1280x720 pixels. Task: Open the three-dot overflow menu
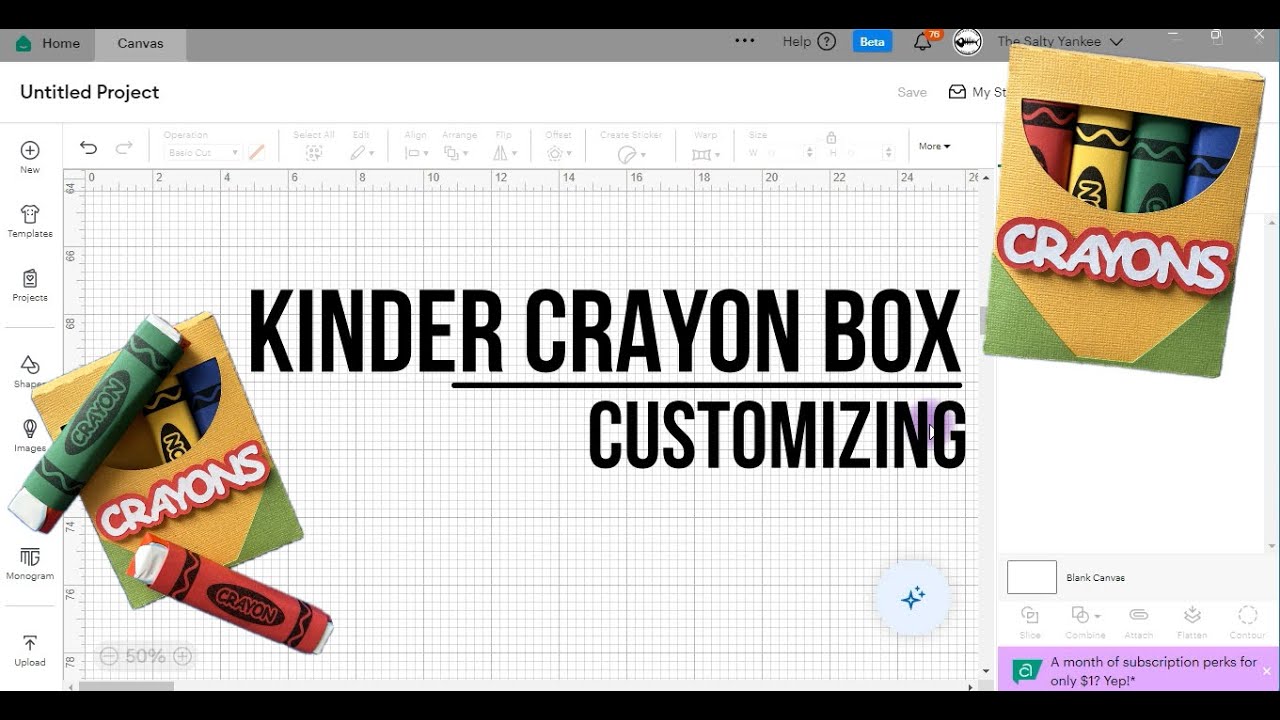(x=744, y=41)
